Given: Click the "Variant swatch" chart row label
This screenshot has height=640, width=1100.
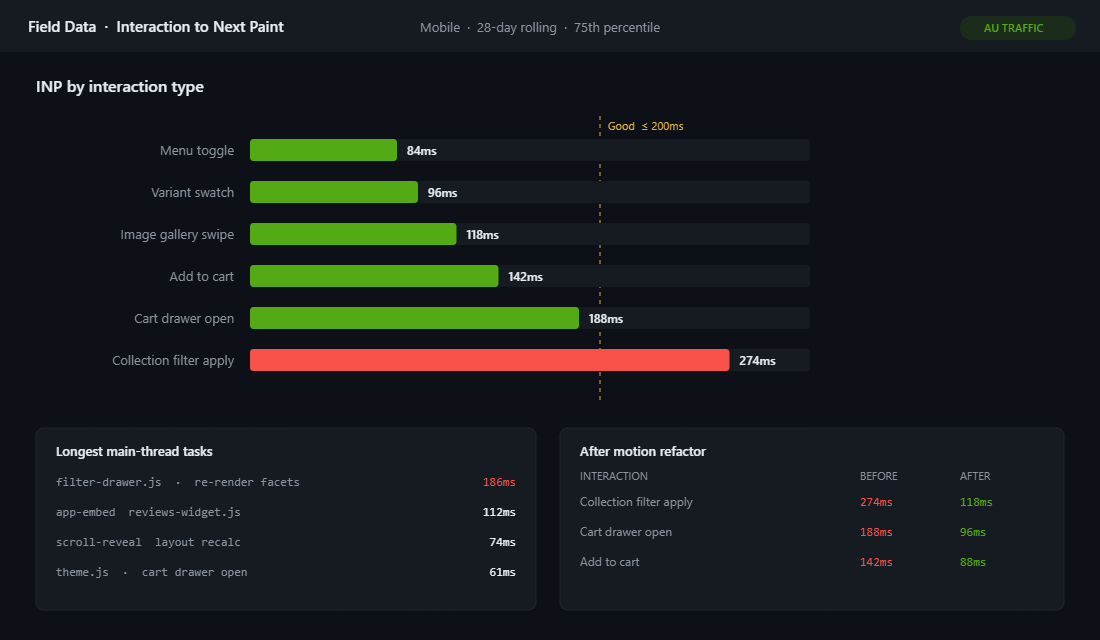Looking at the screenshot, I should point(192,192).
